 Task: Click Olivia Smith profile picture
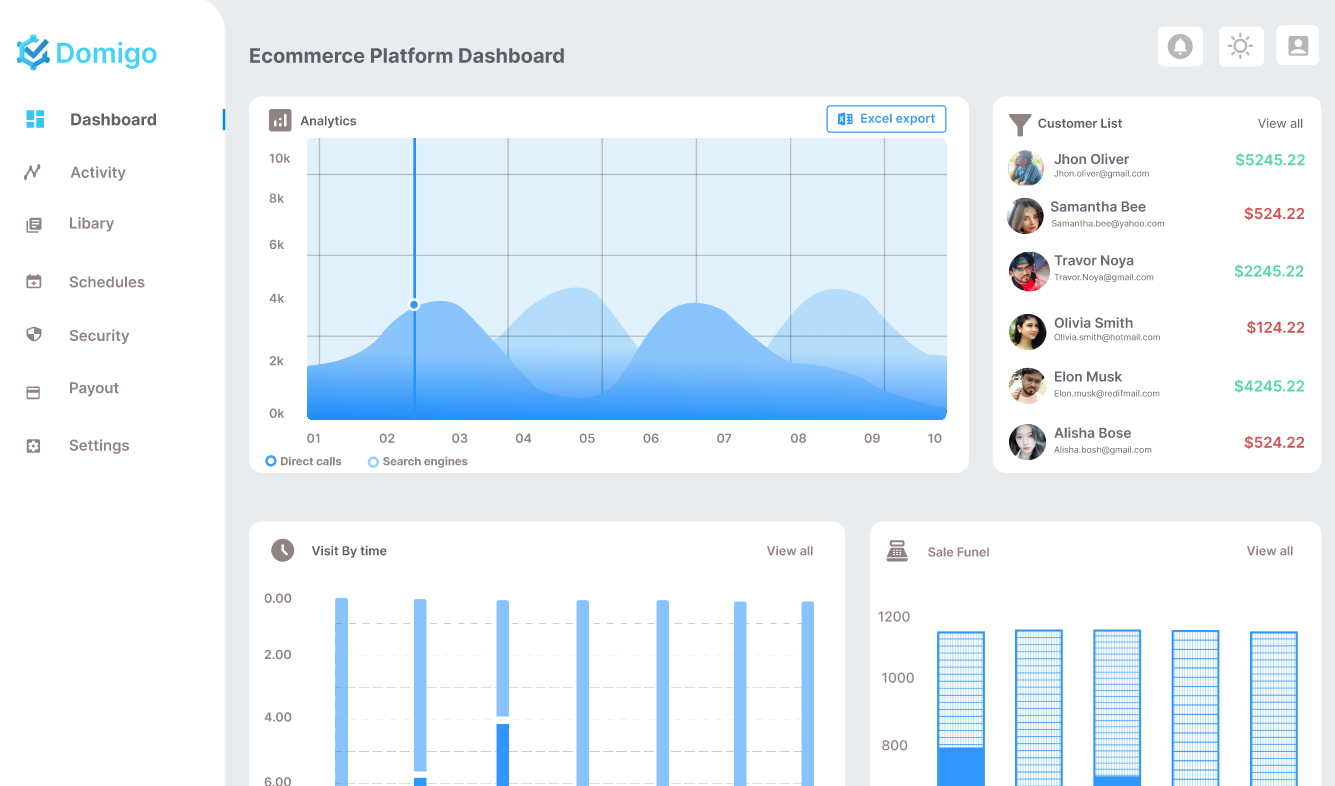coord(1027,332)
